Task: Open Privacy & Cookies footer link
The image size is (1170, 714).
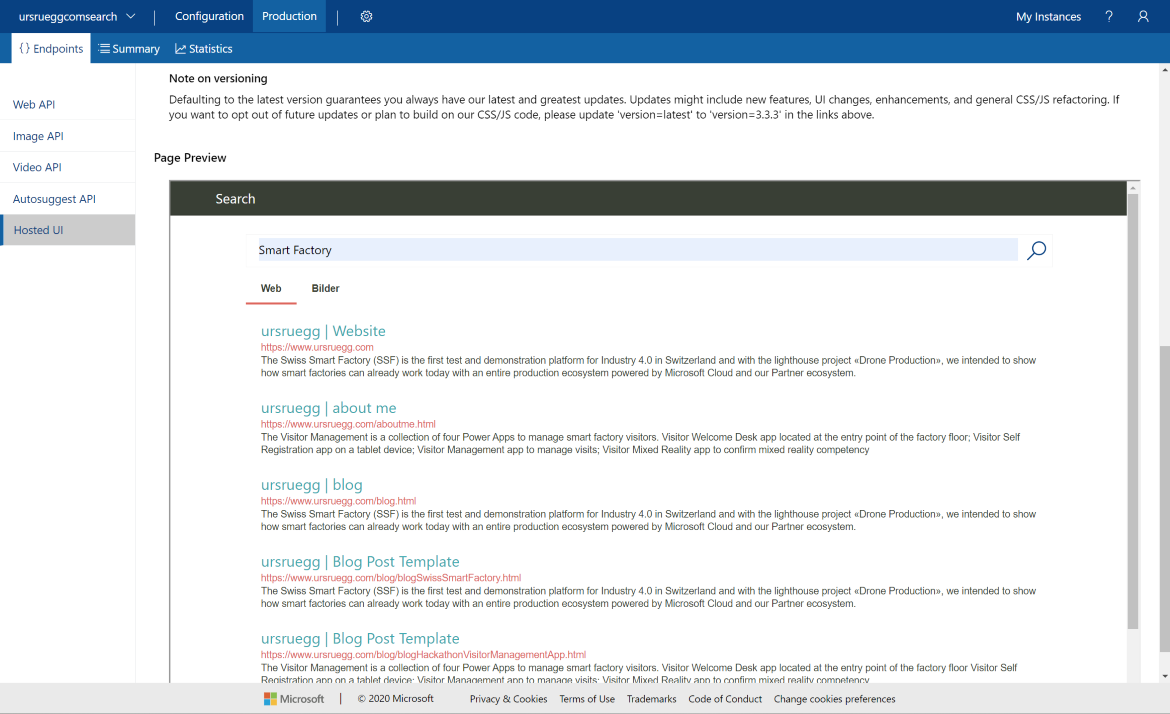Action: point(508,699)
